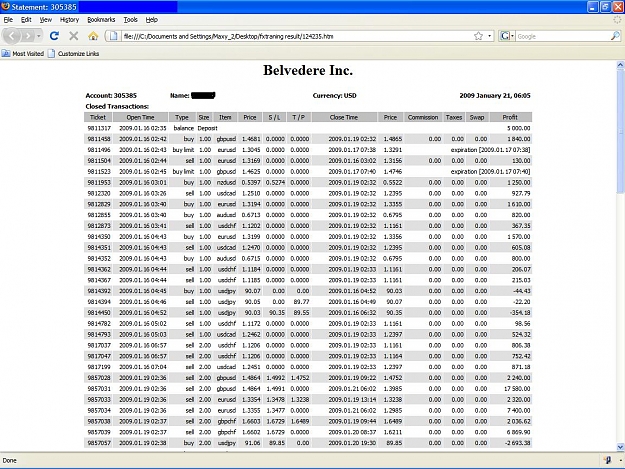625x469 pixels.
Task: Bookmark this page with the star icon
Action: coord(478,36)
